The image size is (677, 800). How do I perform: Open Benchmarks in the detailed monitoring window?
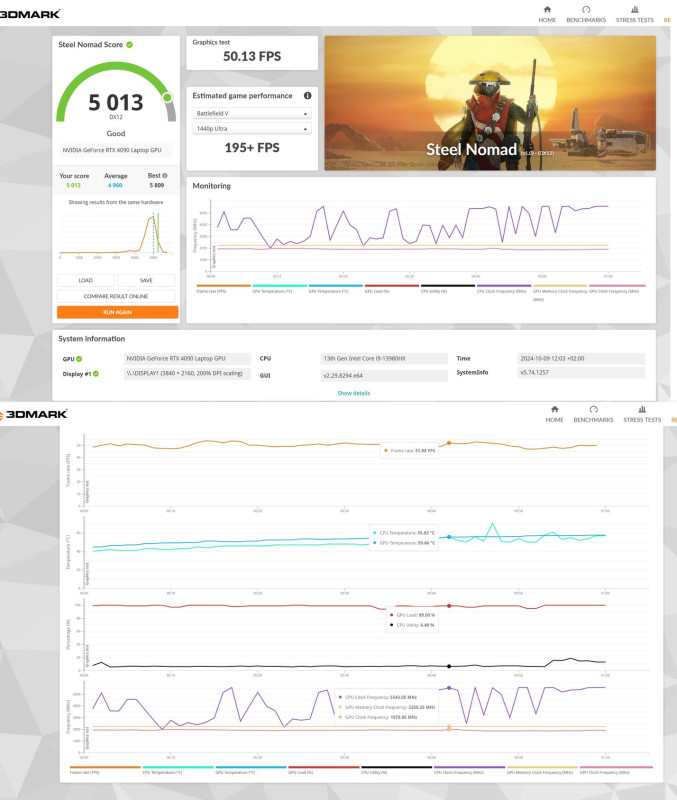[593, 414]
